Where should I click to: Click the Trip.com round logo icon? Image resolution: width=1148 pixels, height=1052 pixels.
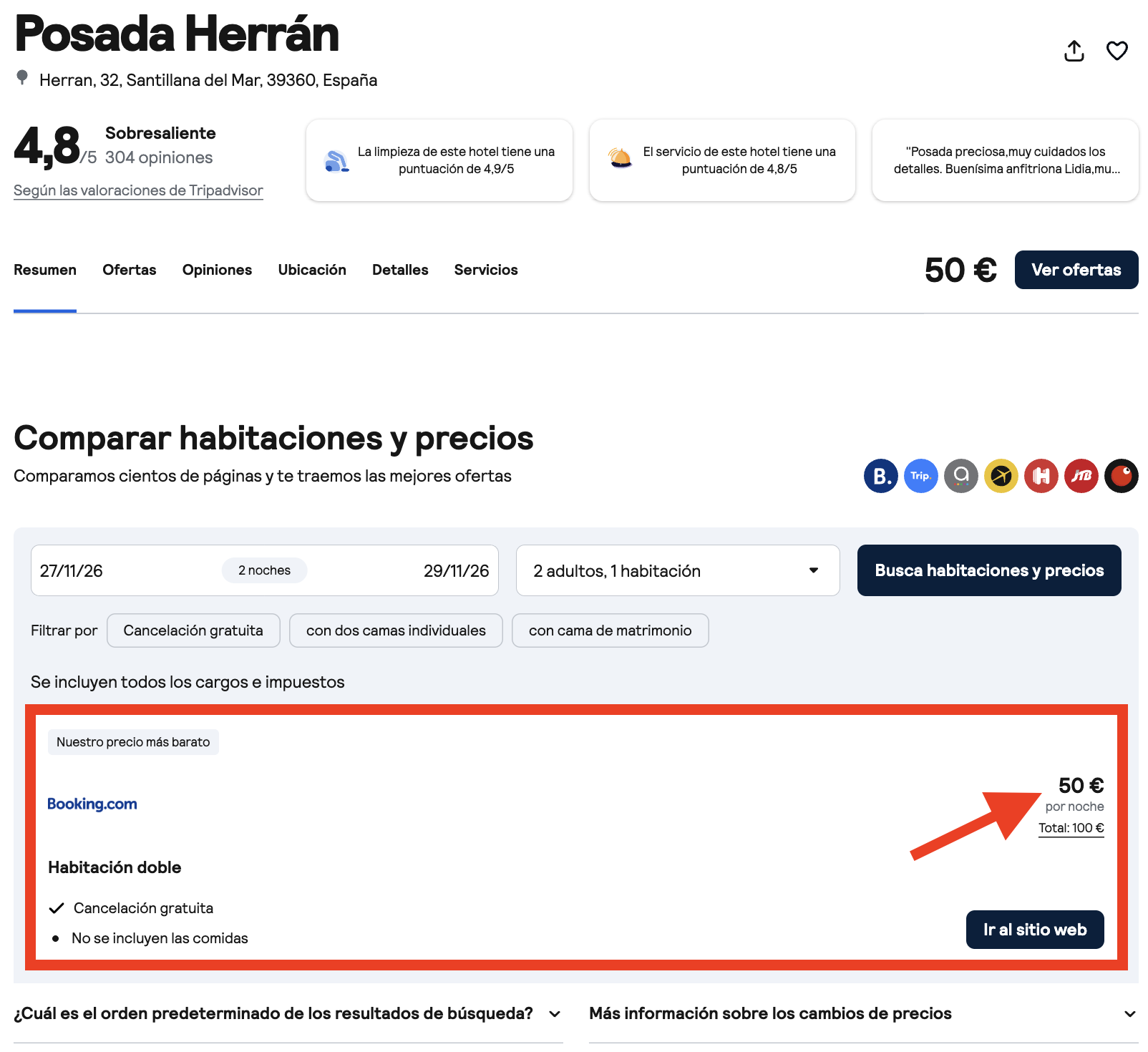[921, 476]
